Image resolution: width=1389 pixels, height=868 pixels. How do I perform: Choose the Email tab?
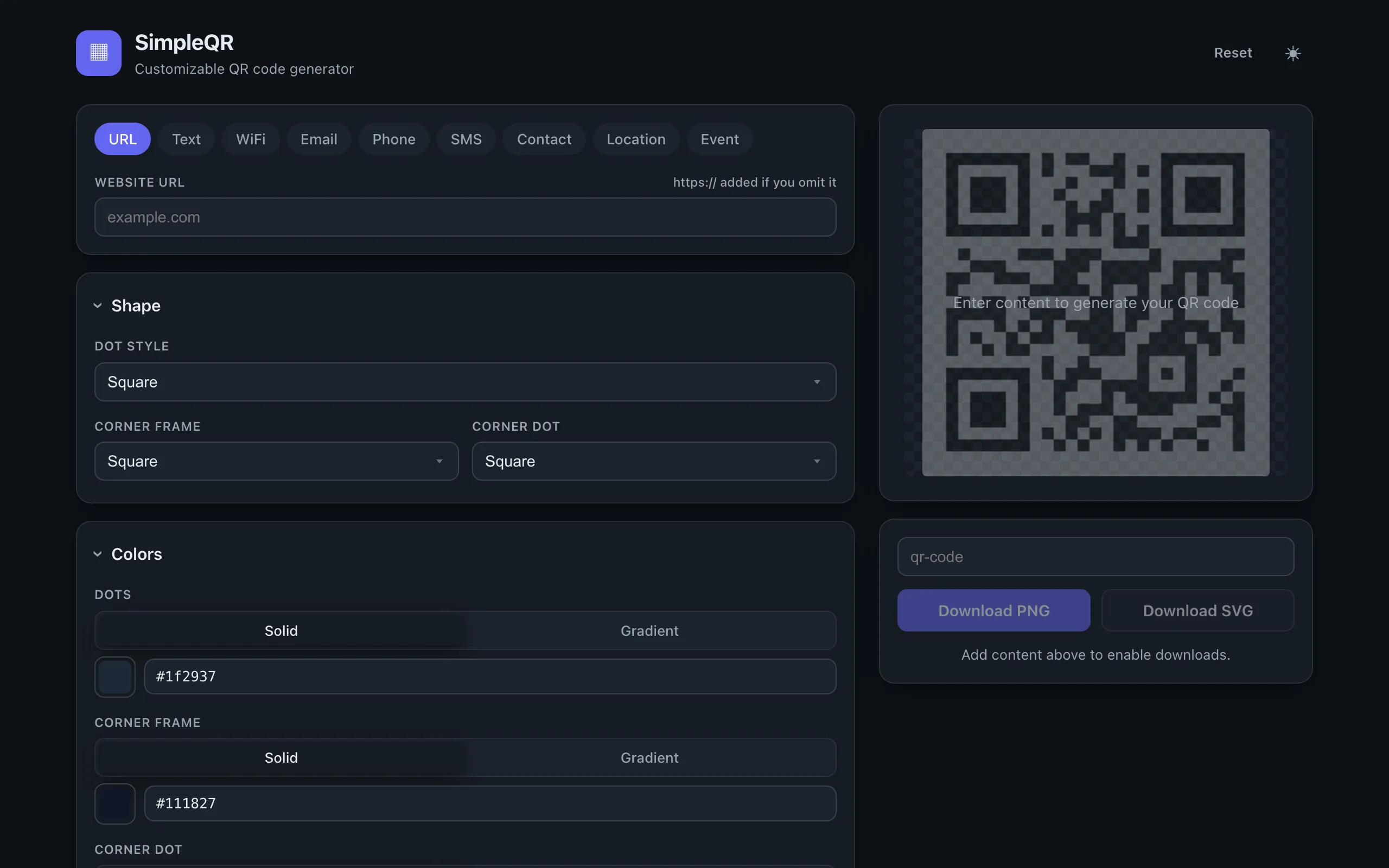(319, 139)
